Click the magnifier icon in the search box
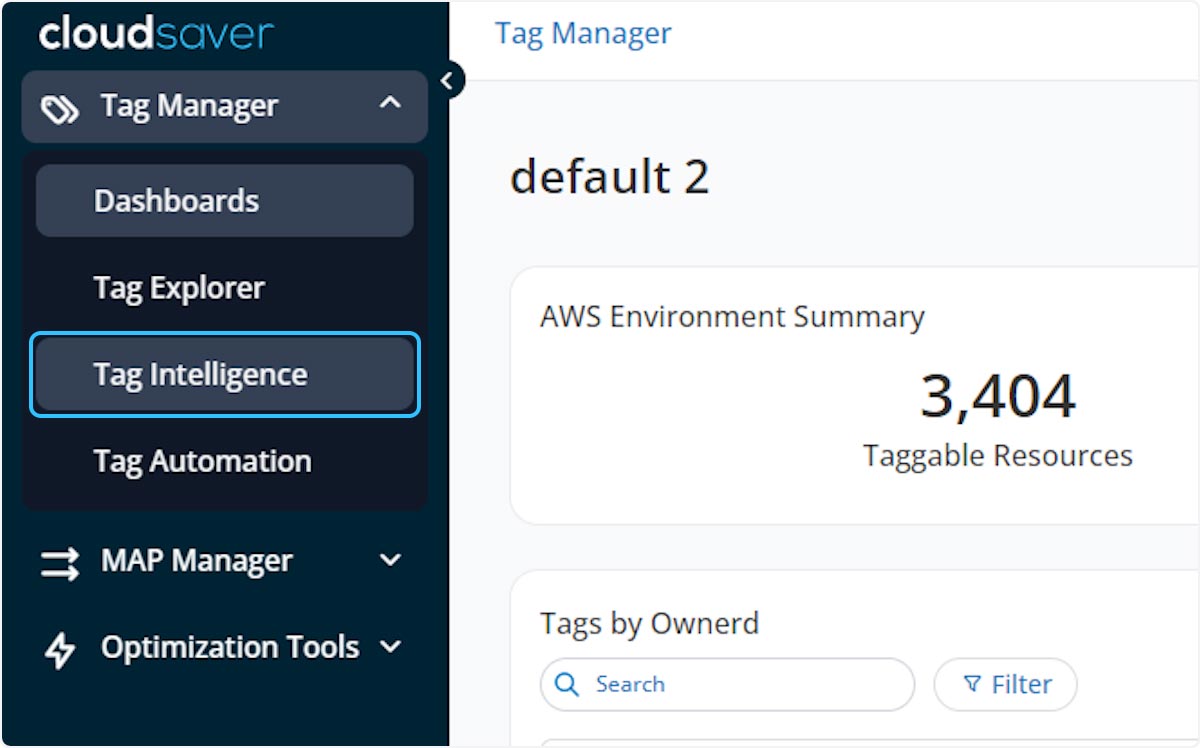 coord(567,685)
